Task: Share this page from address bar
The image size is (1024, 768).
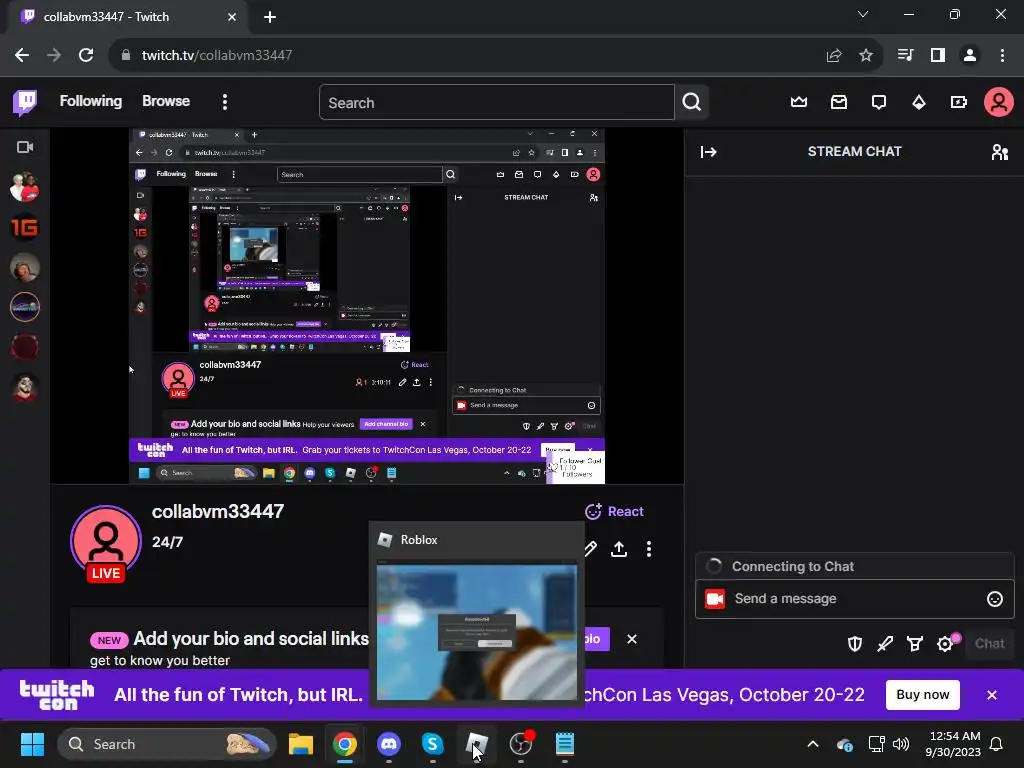Action: tap(833, 56)
